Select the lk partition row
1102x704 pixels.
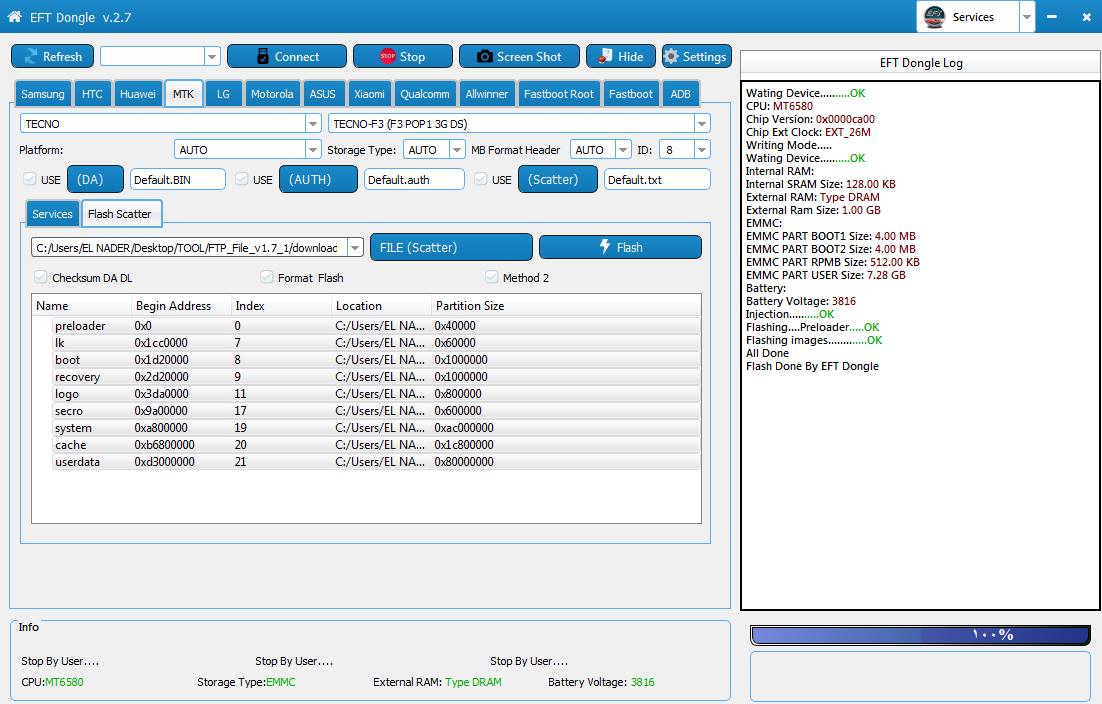(376, 343)
